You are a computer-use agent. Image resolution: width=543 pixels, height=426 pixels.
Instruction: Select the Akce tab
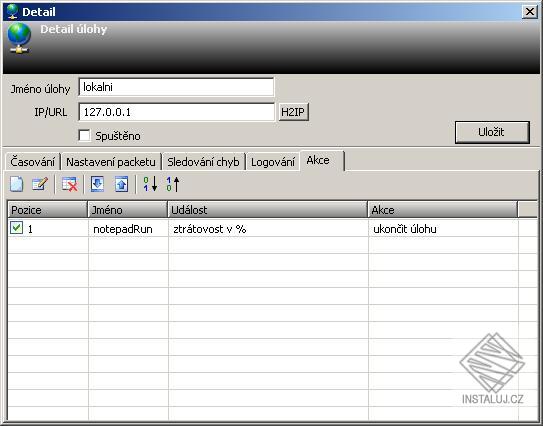[x=322, y=160]
